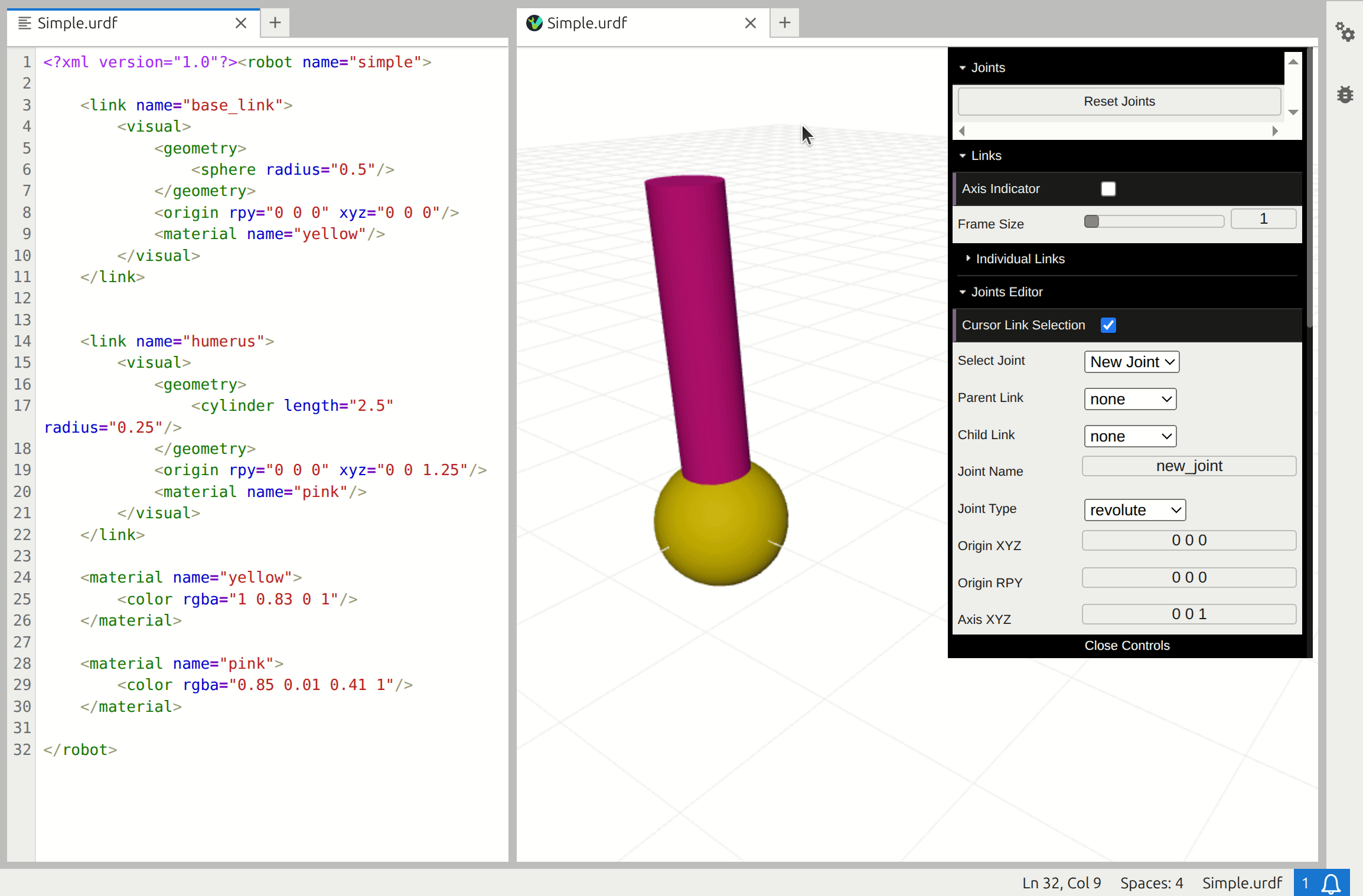Click the Frame Size value field
This screenshot has width=1363, height=896.
tap(1263, 219)
